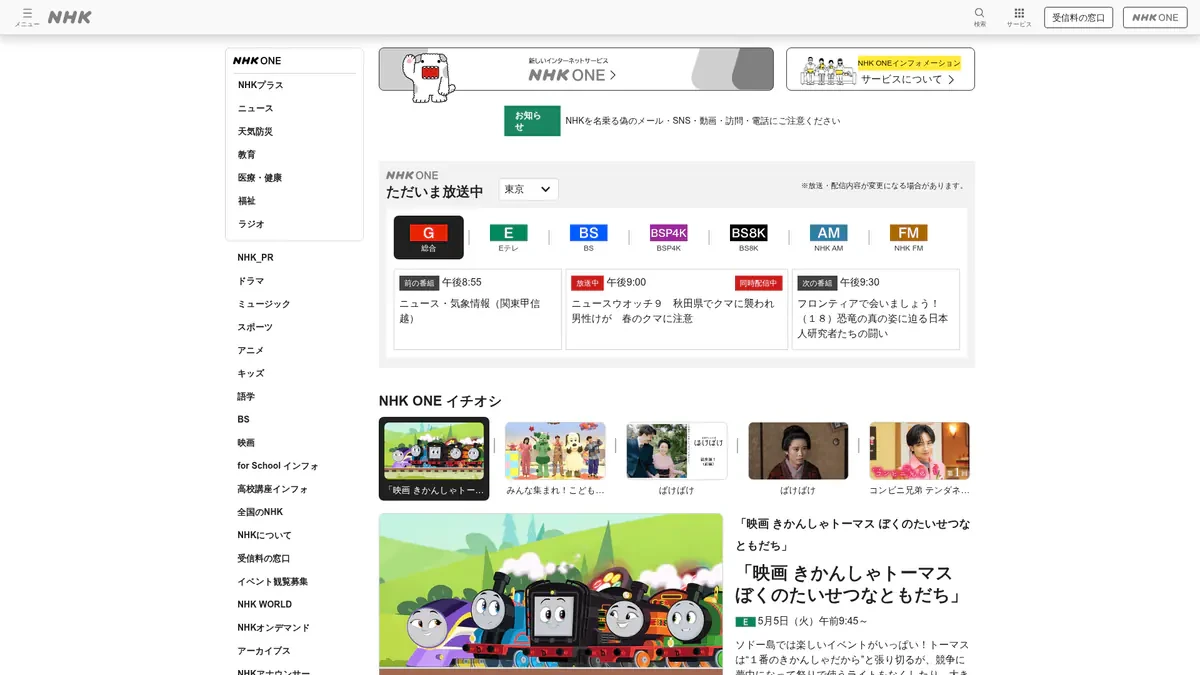This screenshot has height=675, width=1200.
Task: Open 受信料の窓口 sidebar link
Action: [x=264, y=558]
